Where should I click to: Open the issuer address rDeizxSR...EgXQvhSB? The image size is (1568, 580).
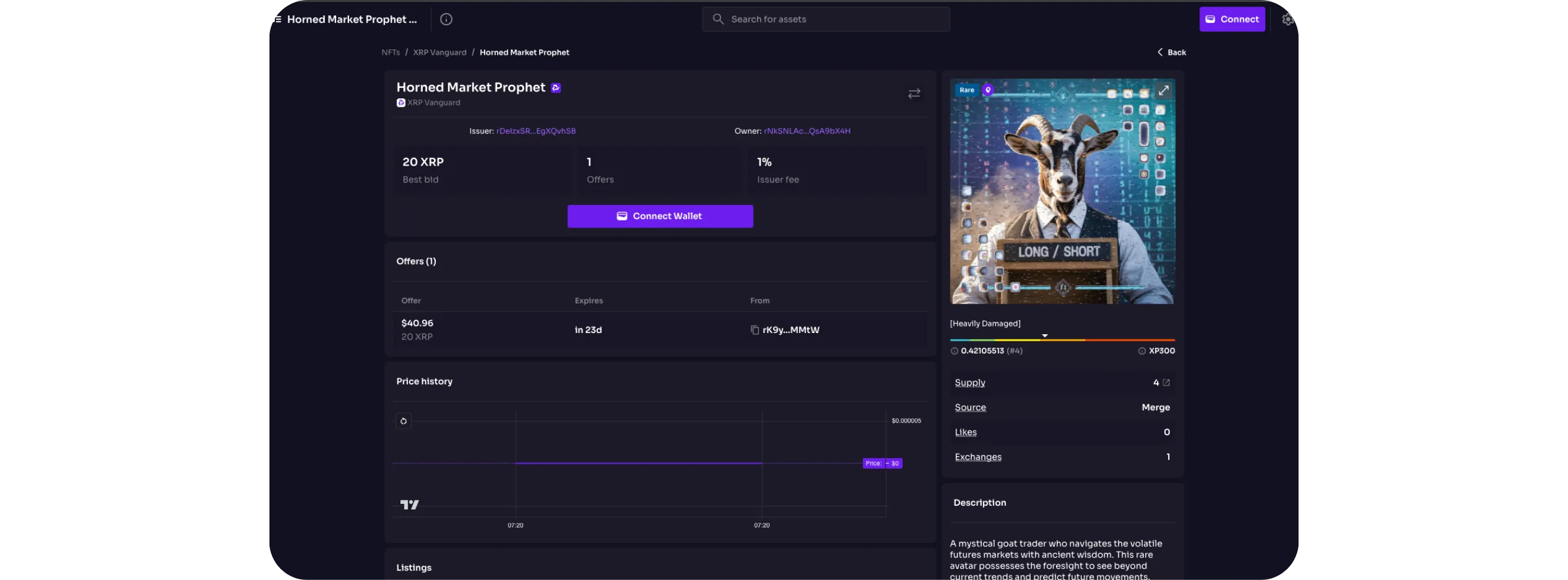[x=535, y=131]
